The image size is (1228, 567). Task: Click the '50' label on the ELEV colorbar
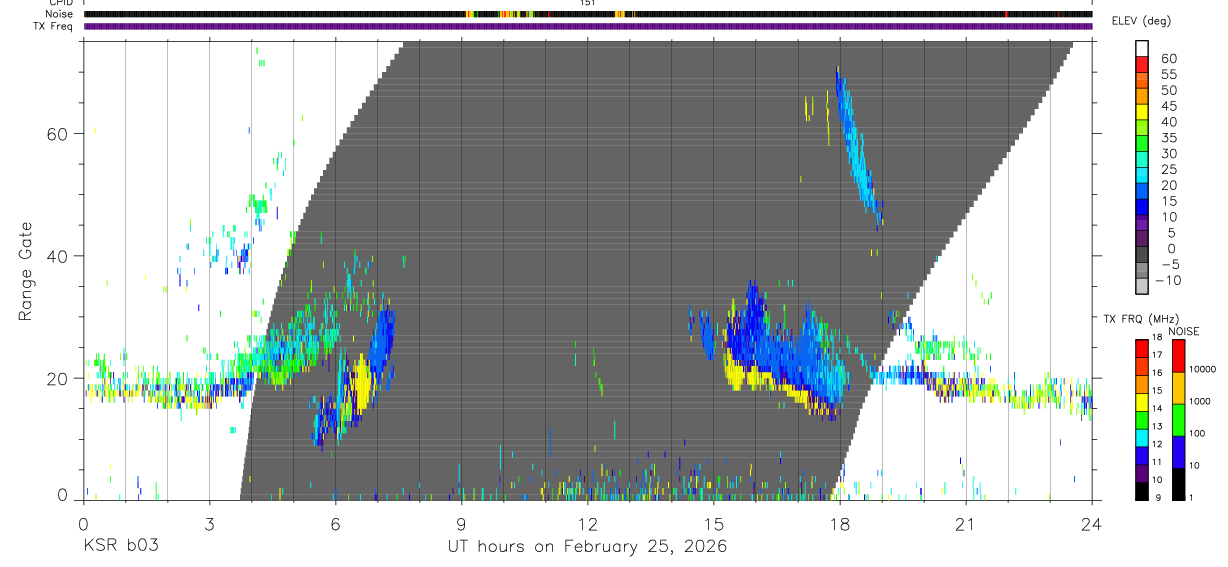coord(1169,91)
